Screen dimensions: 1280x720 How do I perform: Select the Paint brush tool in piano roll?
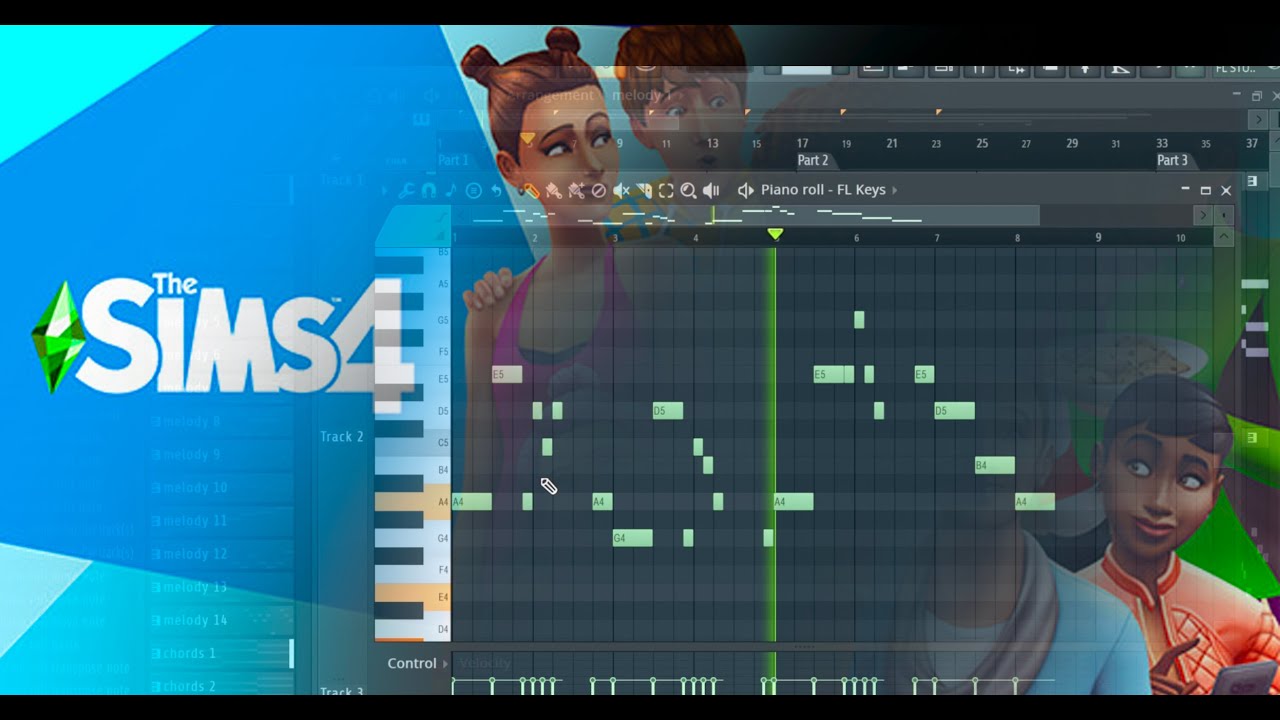[553, 190]
